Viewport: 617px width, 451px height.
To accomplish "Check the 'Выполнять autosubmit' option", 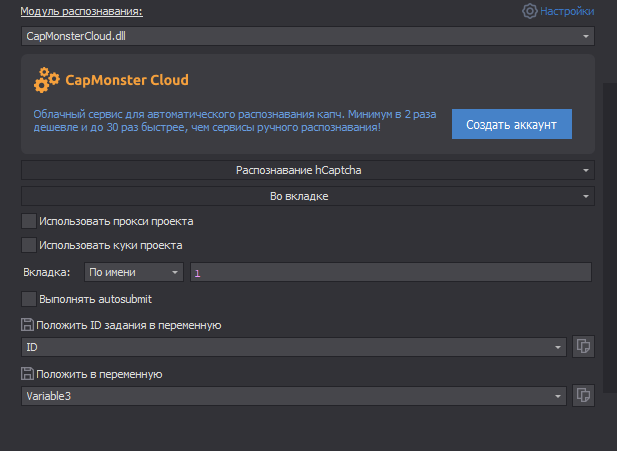I will 29,298.
